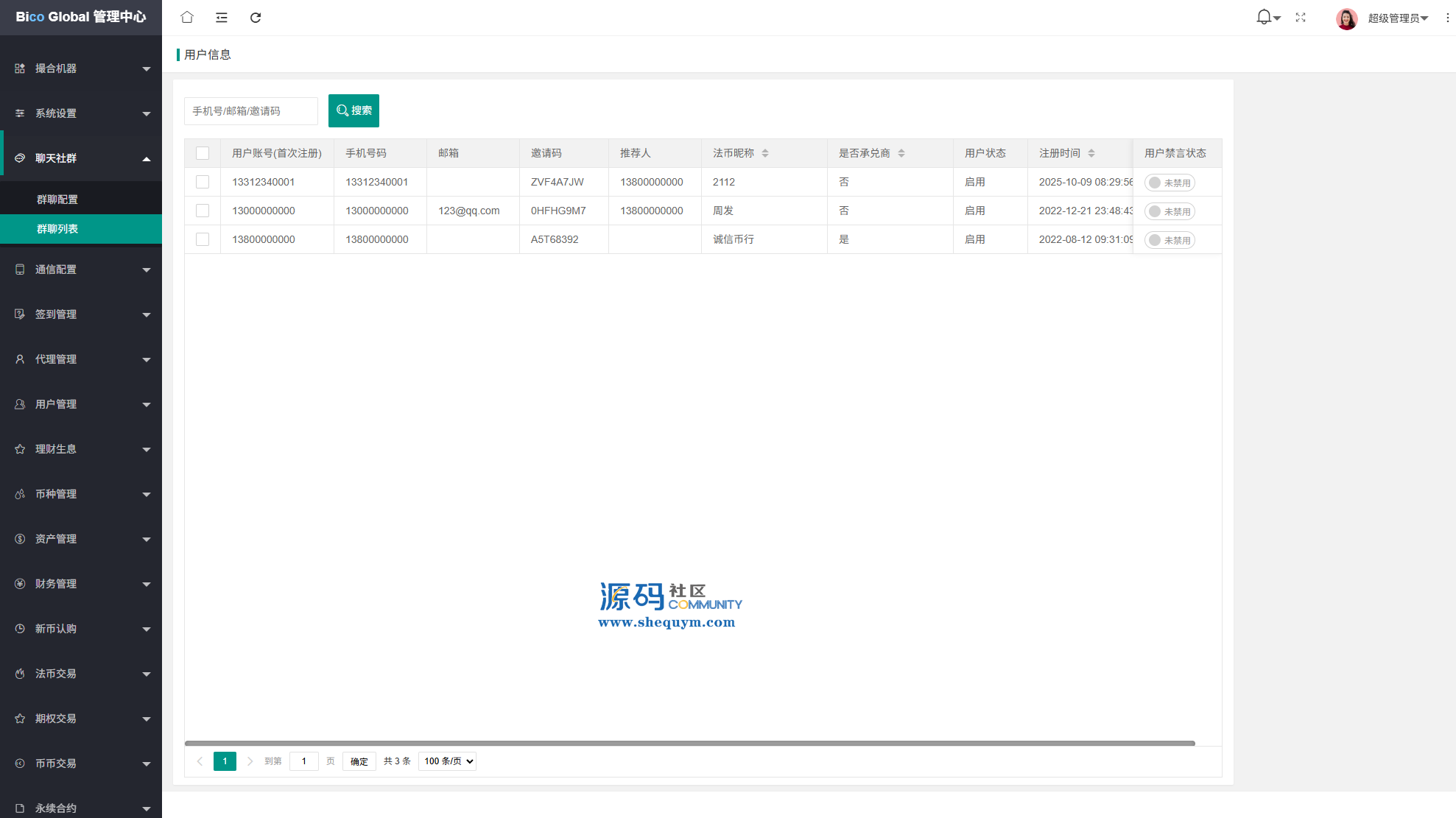Click the admin avatar picture
Screen dimensions: 1456x818
coord(1346,18)
